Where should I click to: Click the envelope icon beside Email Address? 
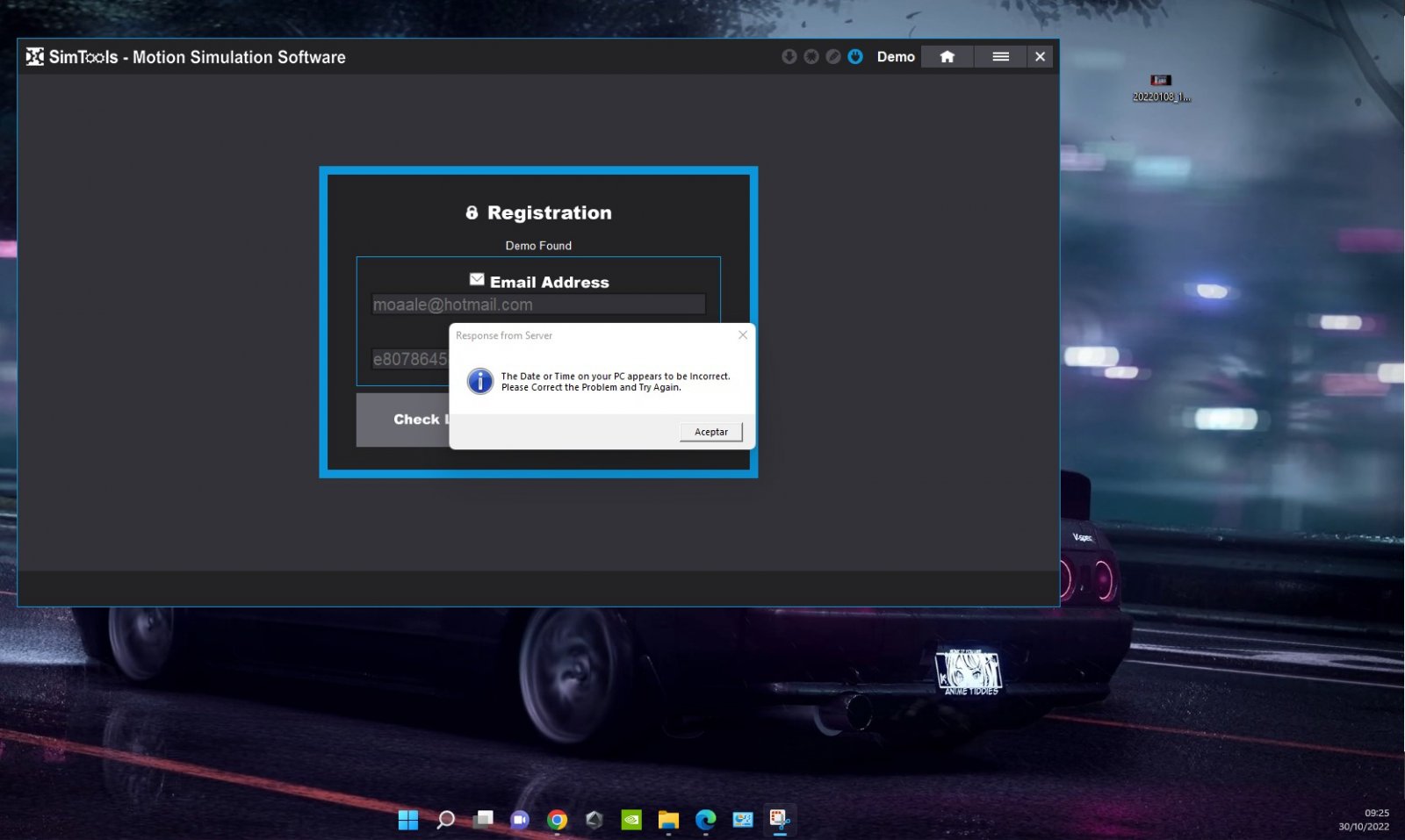coord(477,279)
